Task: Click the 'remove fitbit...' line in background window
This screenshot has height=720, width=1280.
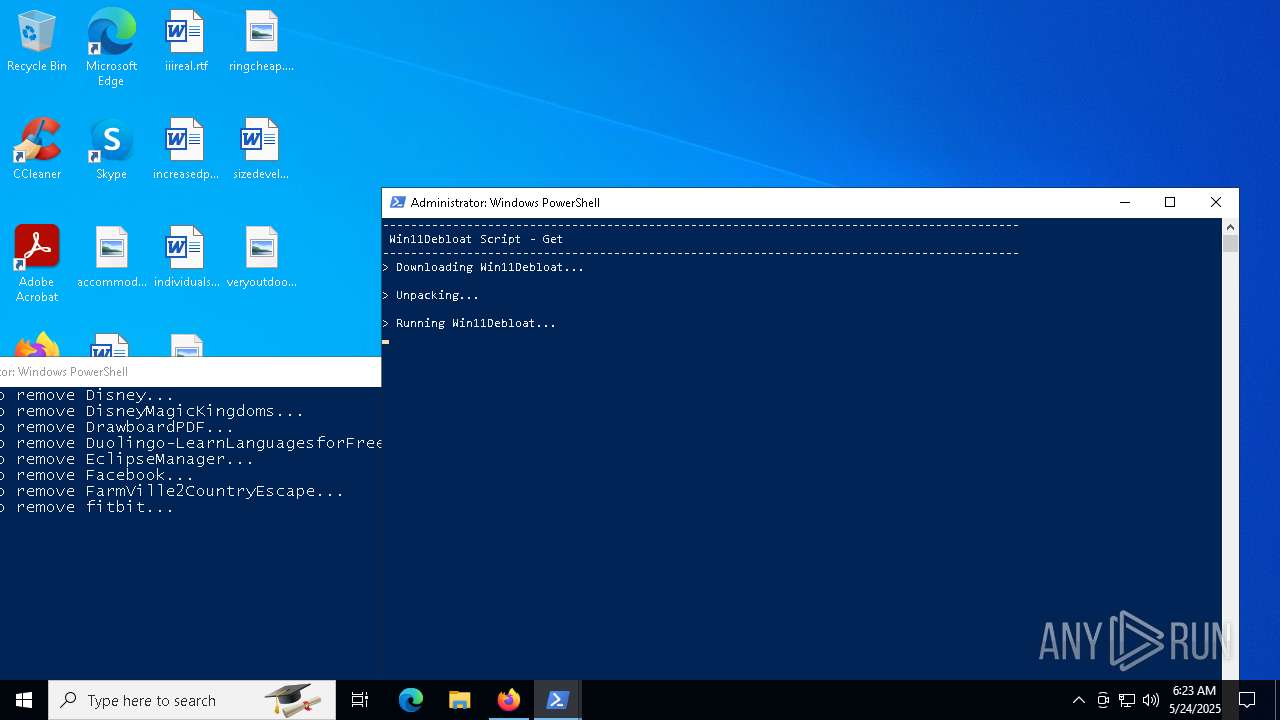Action: coord(87,507)
